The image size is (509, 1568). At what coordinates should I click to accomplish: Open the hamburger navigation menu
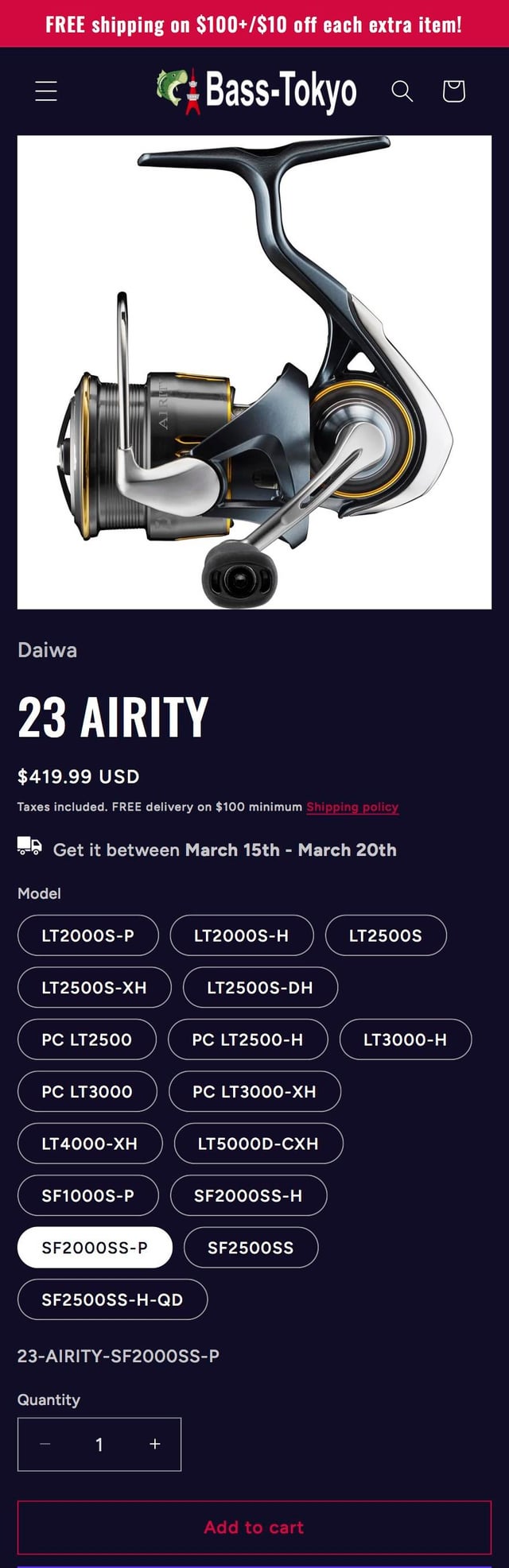coord(46,91)
